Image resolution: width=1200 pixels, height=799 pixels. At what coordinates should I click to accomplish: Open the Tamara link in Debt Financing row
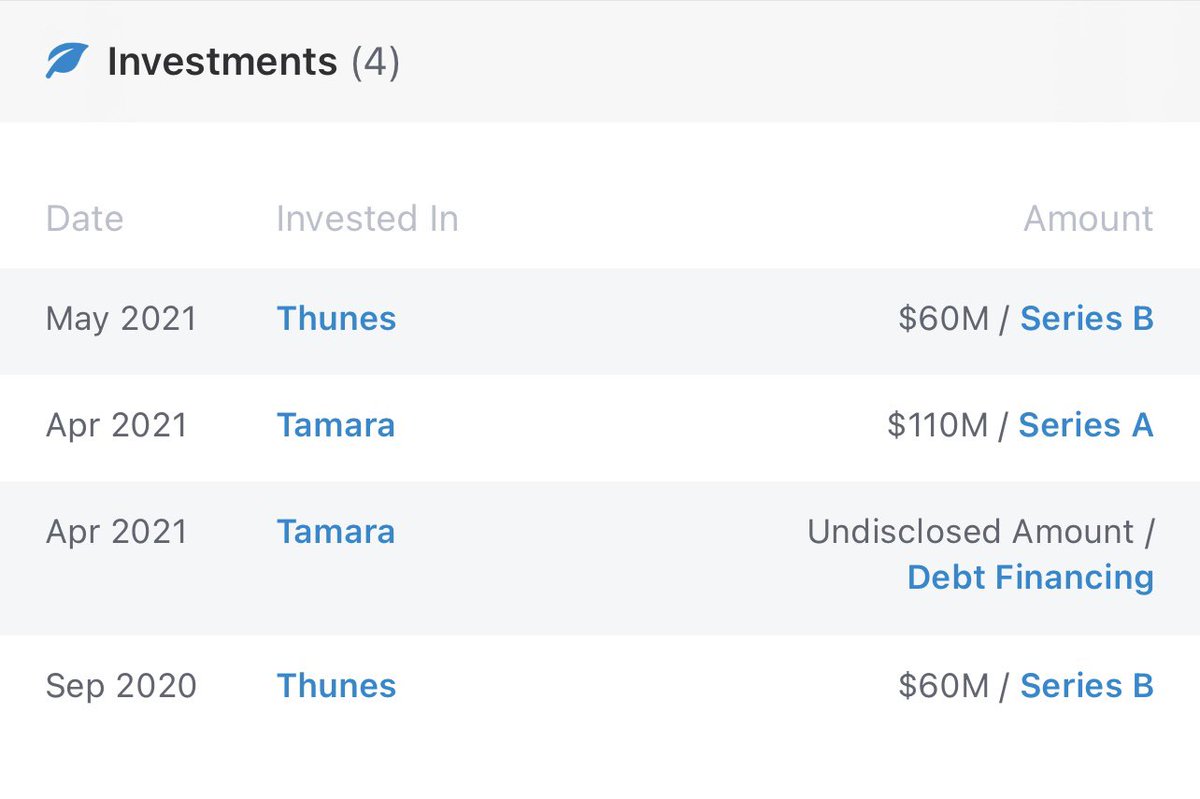(335, 531)
